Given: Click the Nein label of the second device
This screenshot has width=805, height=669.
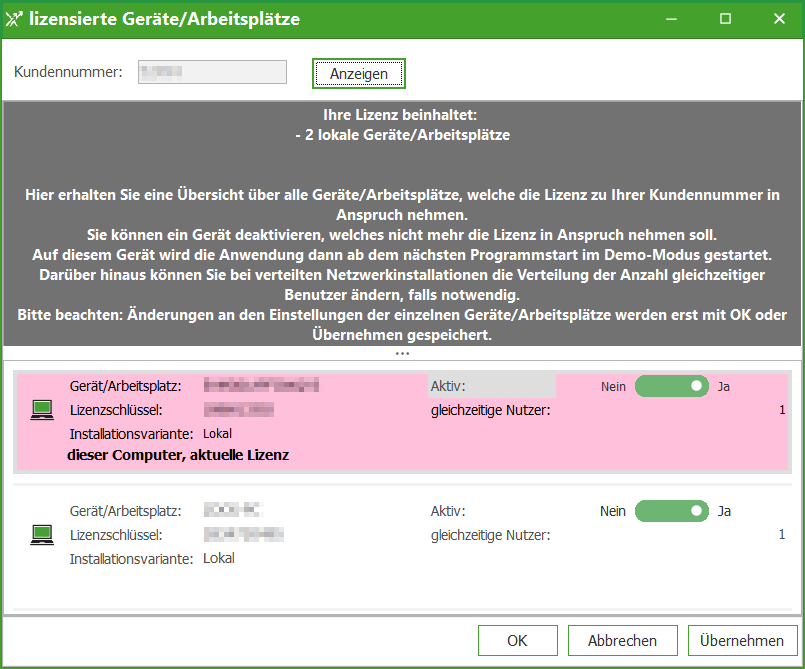Looking at the screenshot, I should pyautogui.click(x=612, y=511).
